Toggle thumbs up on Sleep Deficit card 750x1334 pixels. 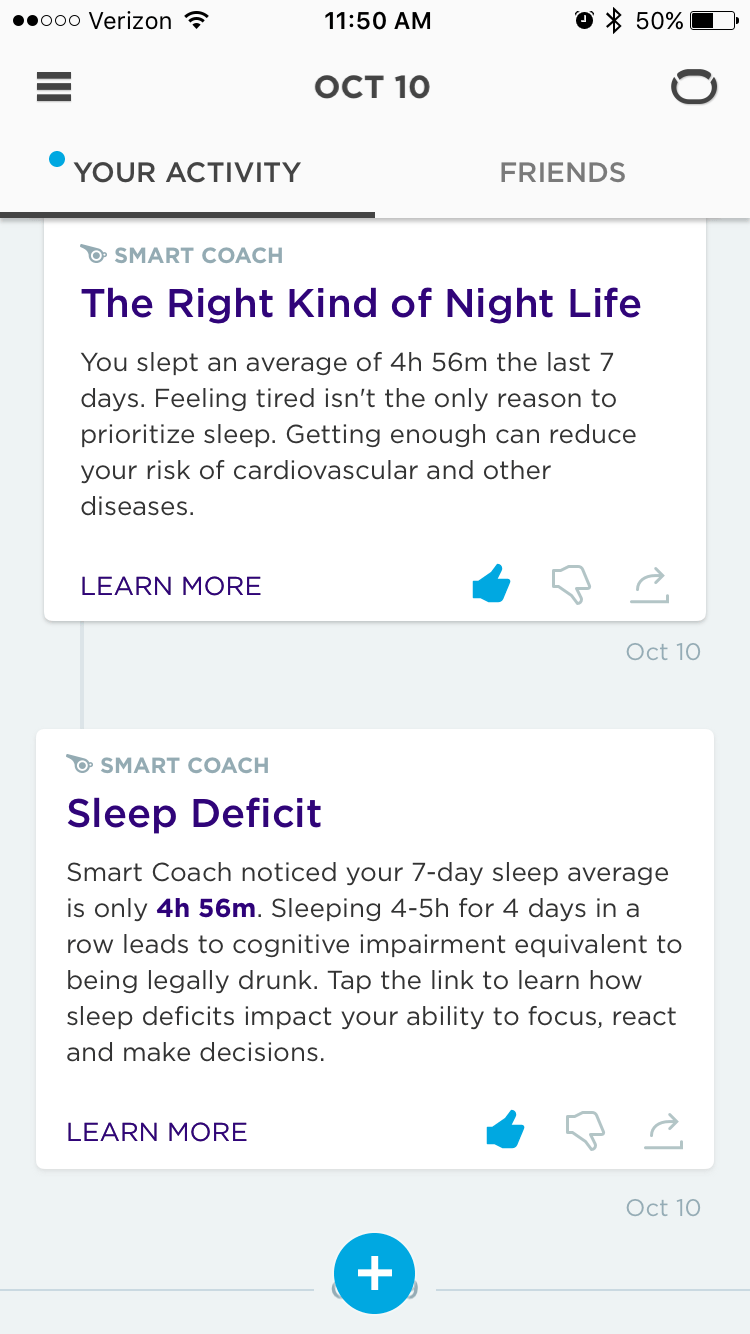505,1131
